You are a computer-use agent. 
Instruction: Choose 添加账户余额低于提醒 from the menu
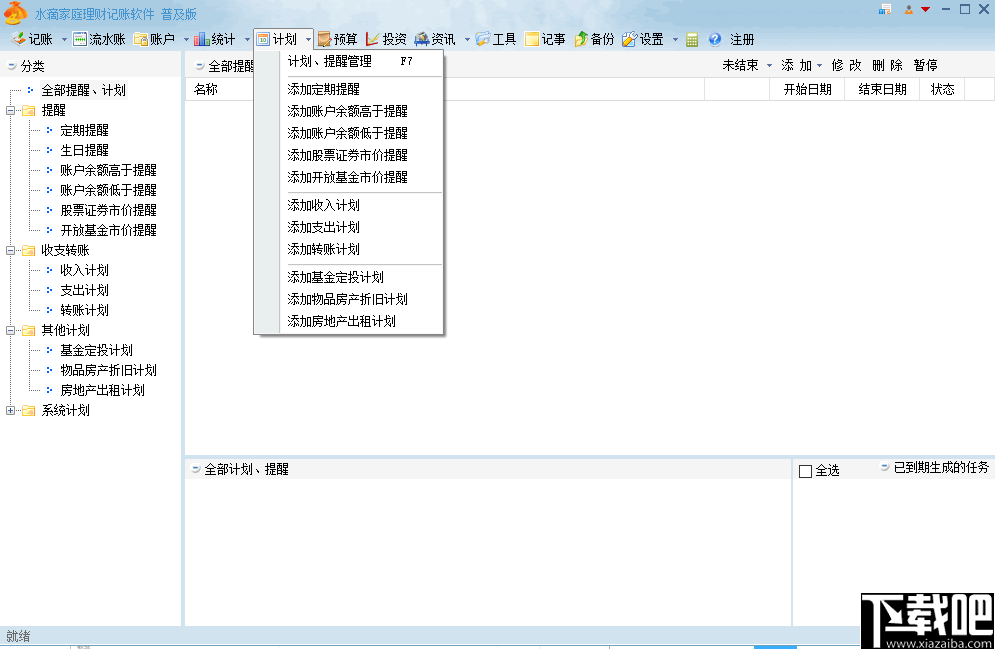pos(361,133)
